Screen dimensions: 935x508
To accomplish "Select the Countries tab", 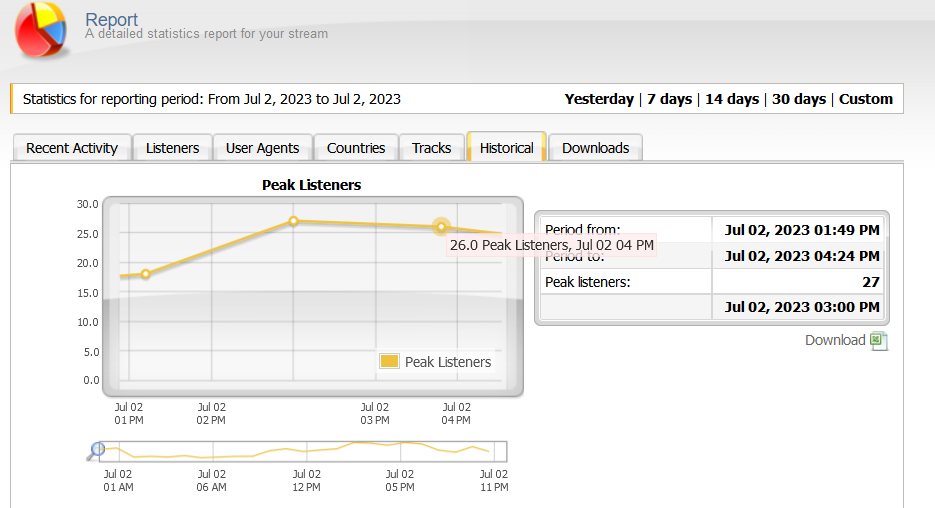I will (356, 148).
